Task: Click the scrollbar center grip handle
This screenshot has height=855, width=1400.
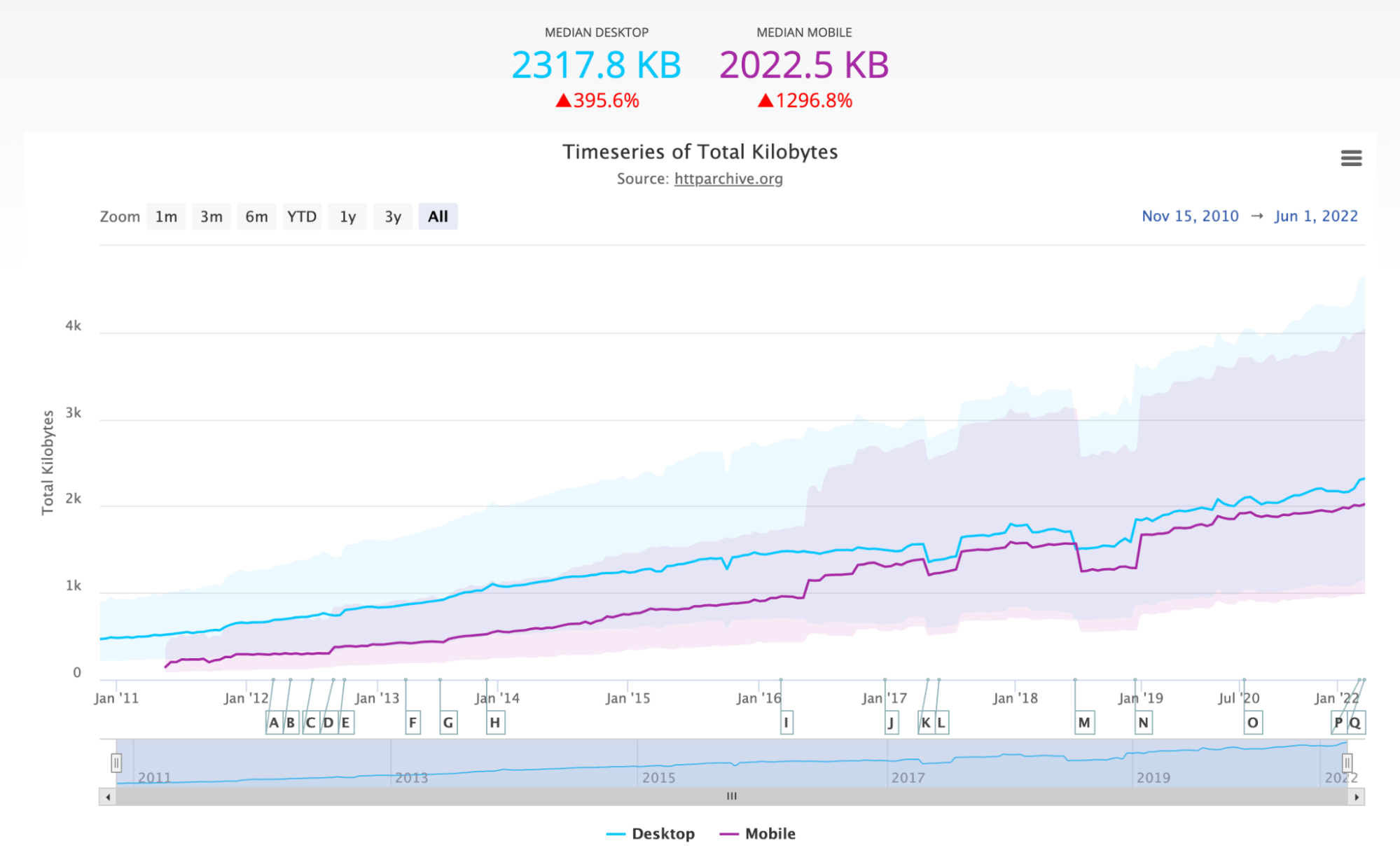Action: coord(732,797)
